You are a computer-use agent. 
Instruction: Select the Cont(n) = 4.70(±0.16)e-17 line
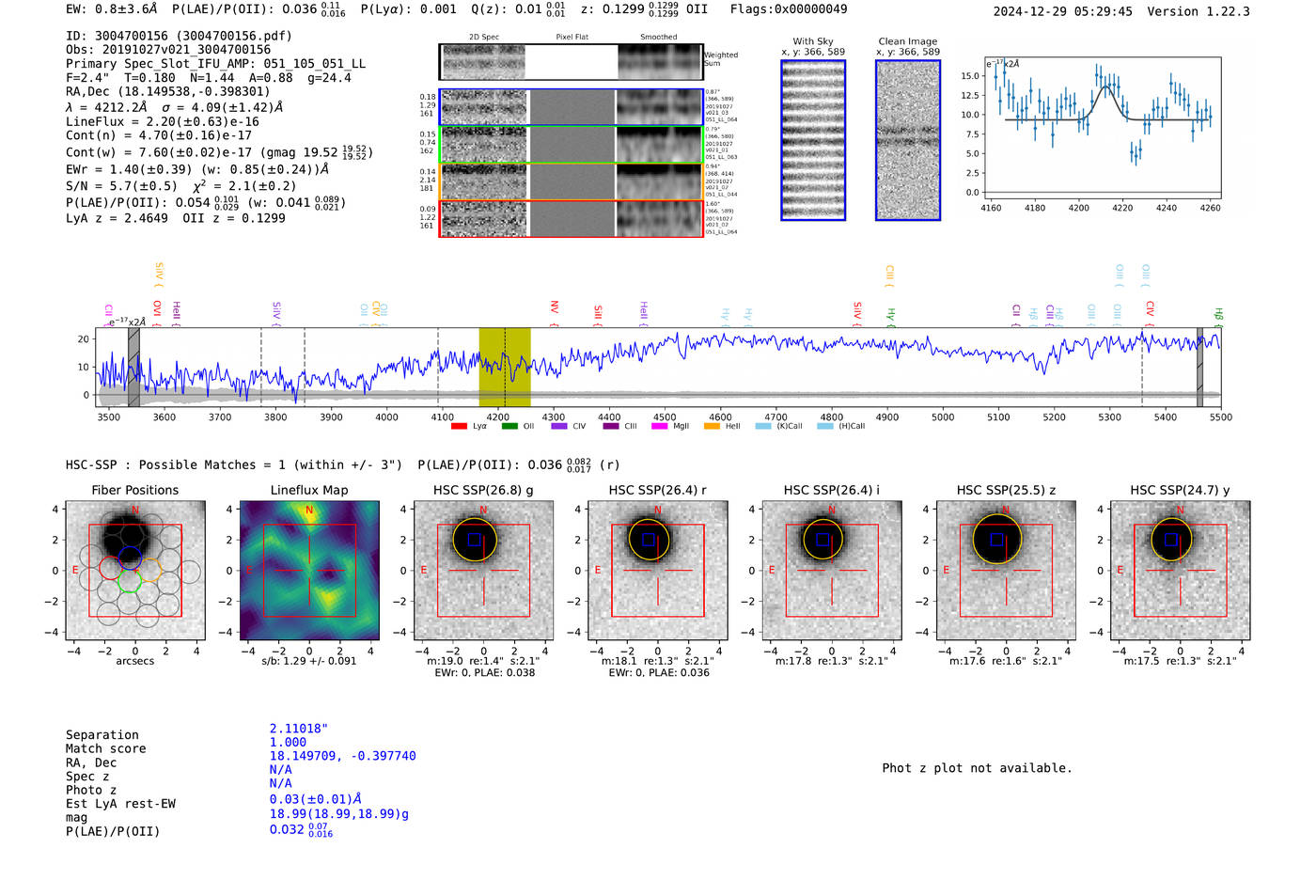click(158, 135)
